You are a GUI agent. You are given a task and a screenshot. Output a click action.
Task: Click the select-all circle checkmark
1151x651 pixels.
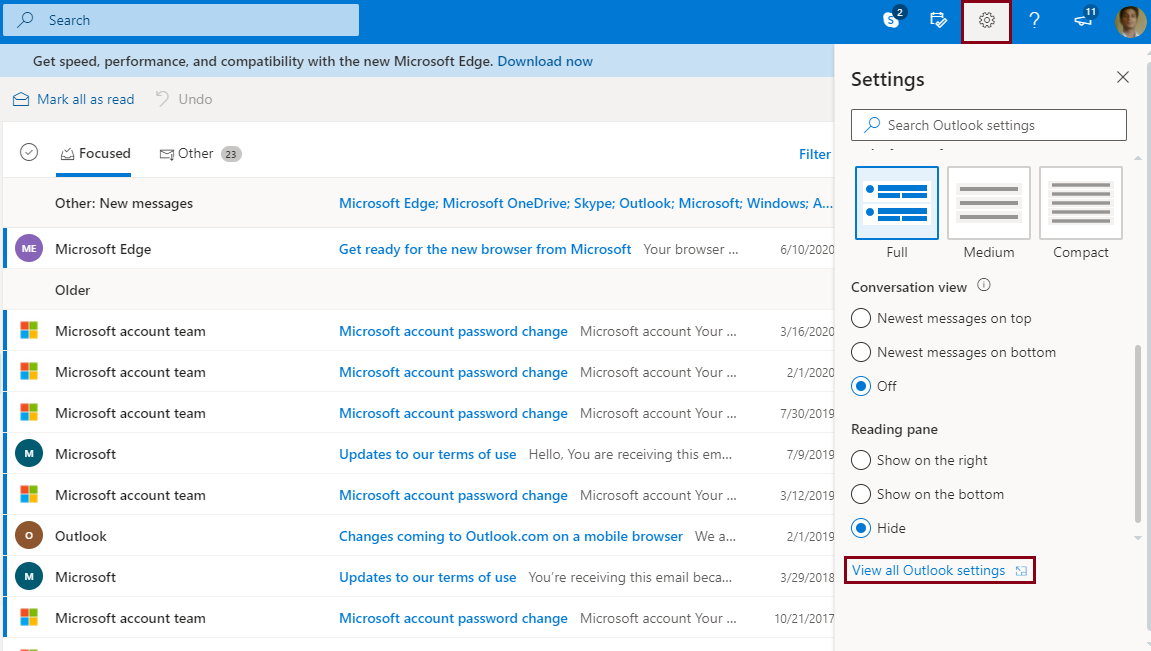pyautogui.click(x=29, y=152)
